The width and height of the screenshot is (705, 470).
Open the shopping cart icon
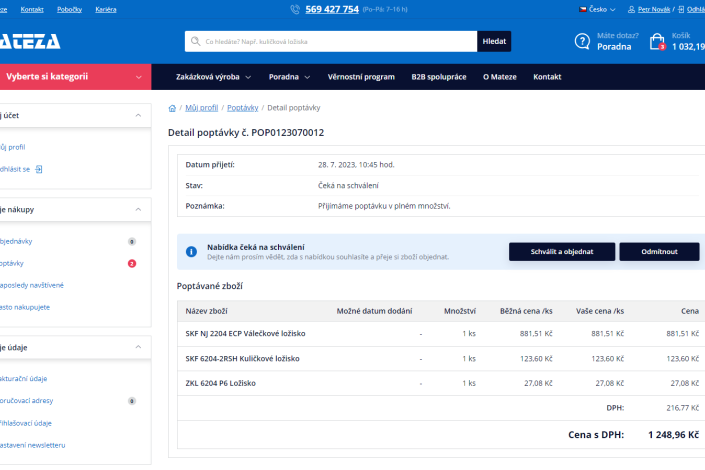pyautogui.click(x=657, y=41)
